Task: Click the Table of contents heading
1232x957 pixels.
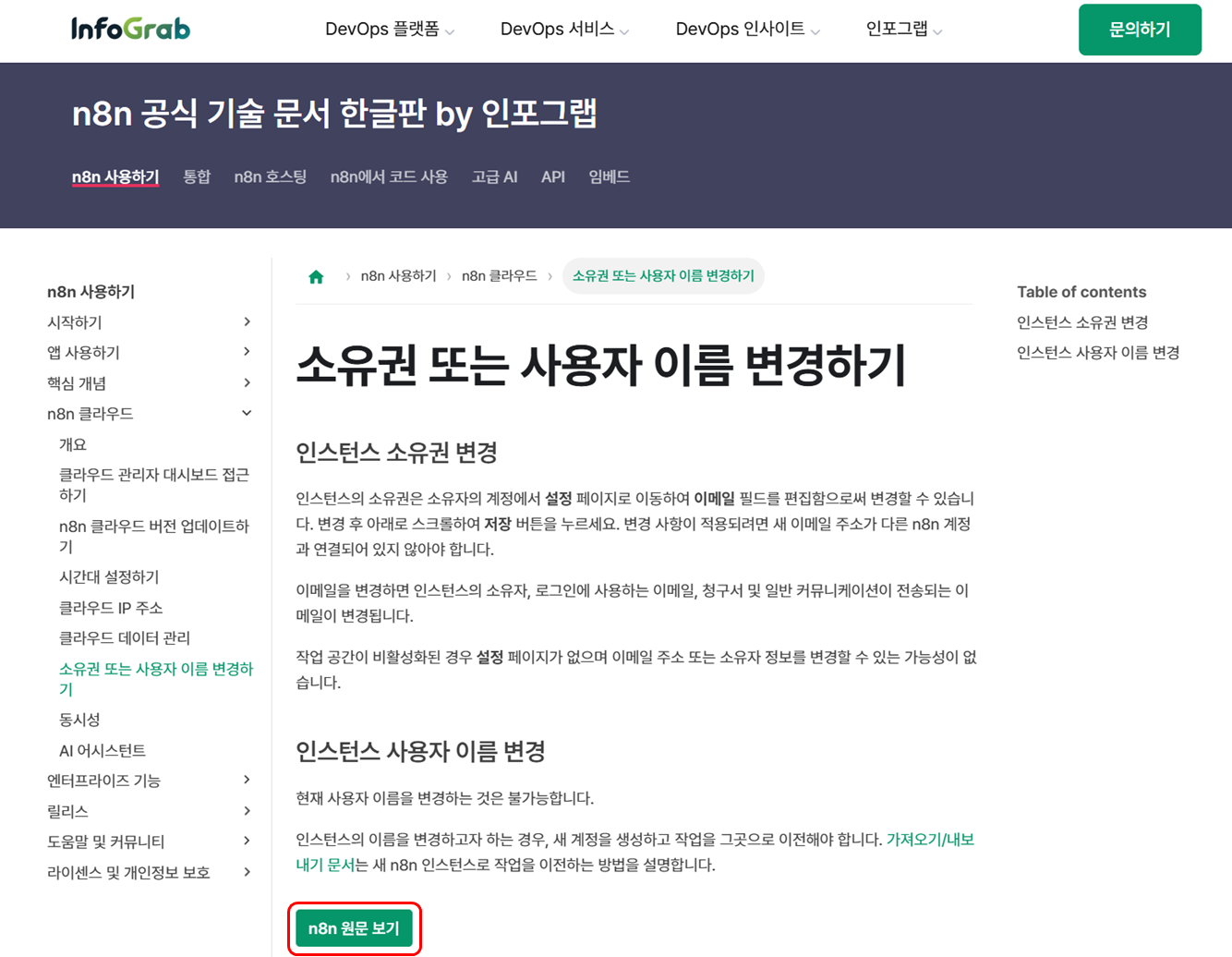Action: [x=1081, y=292]
